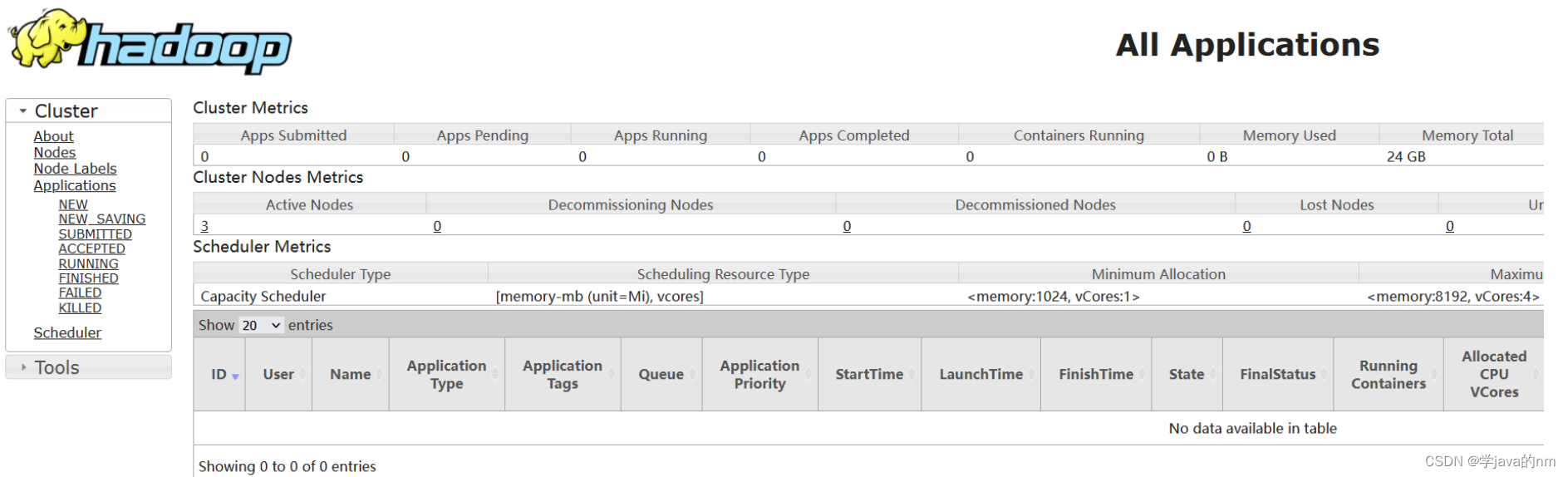
Task: Click the Lost Nodes header
Action: [1336, 204]
